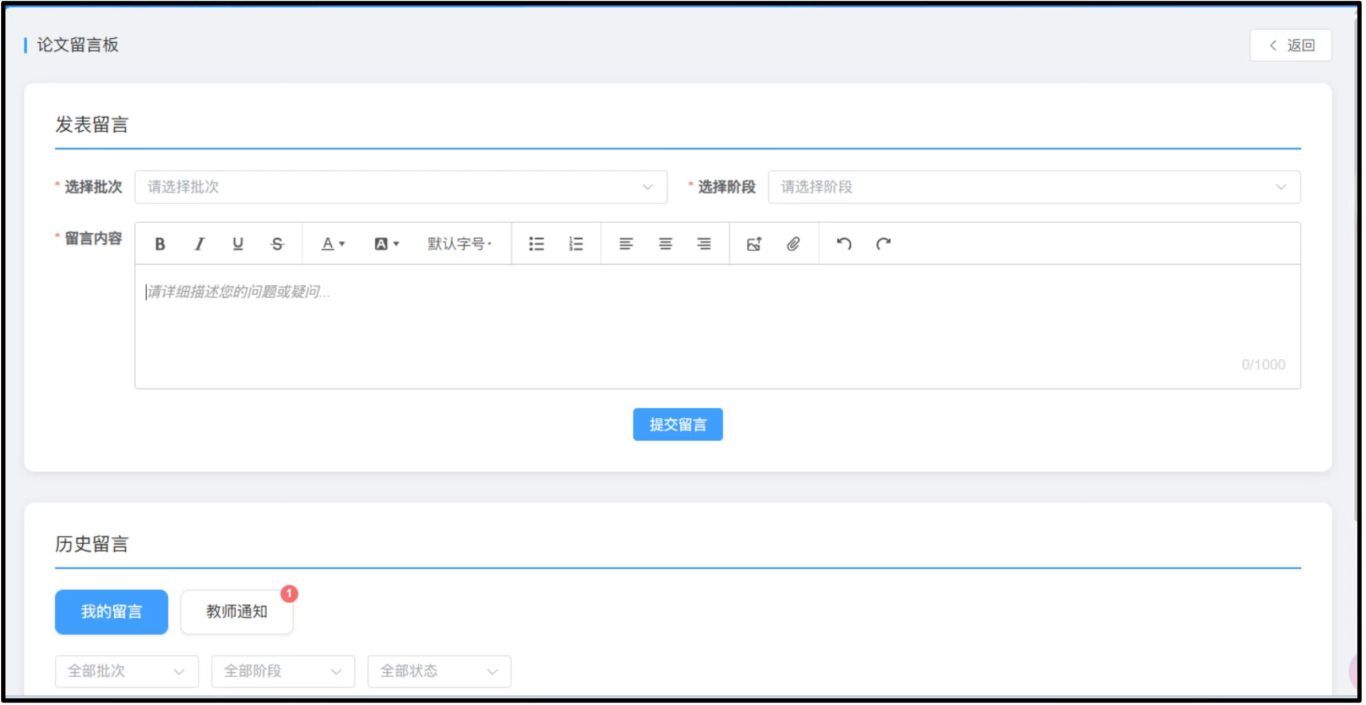Apply strikethrough to the text
The width and height of the screenshot is (1366, 705).
277,244
